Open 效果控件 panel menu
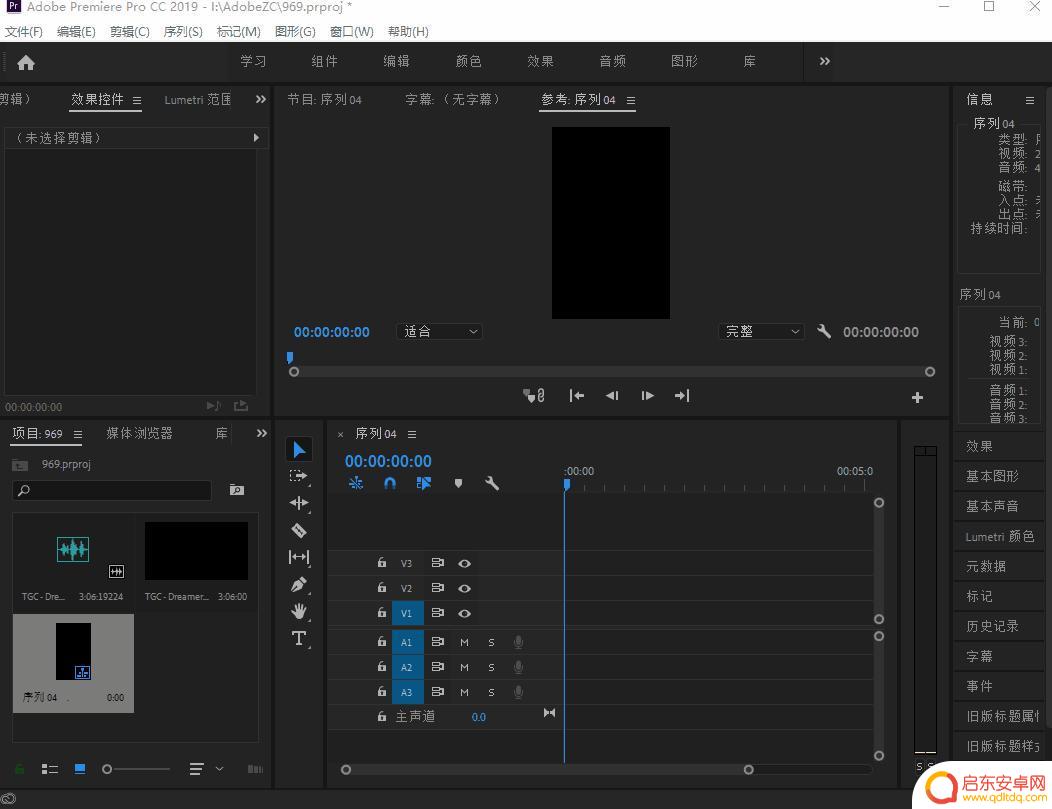Screen dimensions: 1052x809 pos(137,101)
